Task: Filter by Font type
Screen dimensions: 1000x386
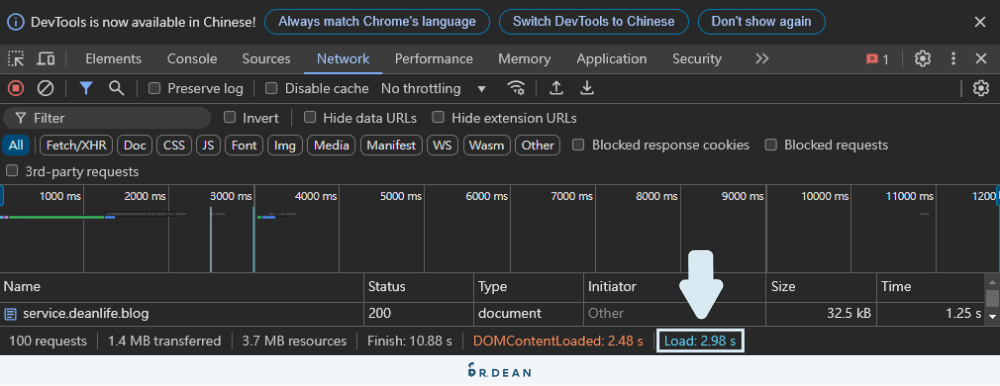Action: click(244, 145)
